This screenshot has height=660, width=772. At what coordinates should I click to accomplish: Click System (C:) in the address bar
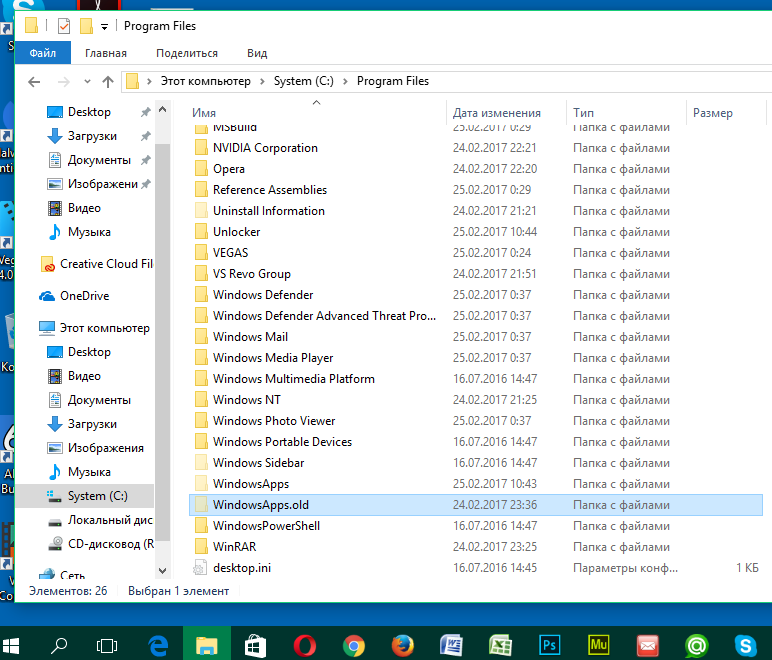point(303,81)
